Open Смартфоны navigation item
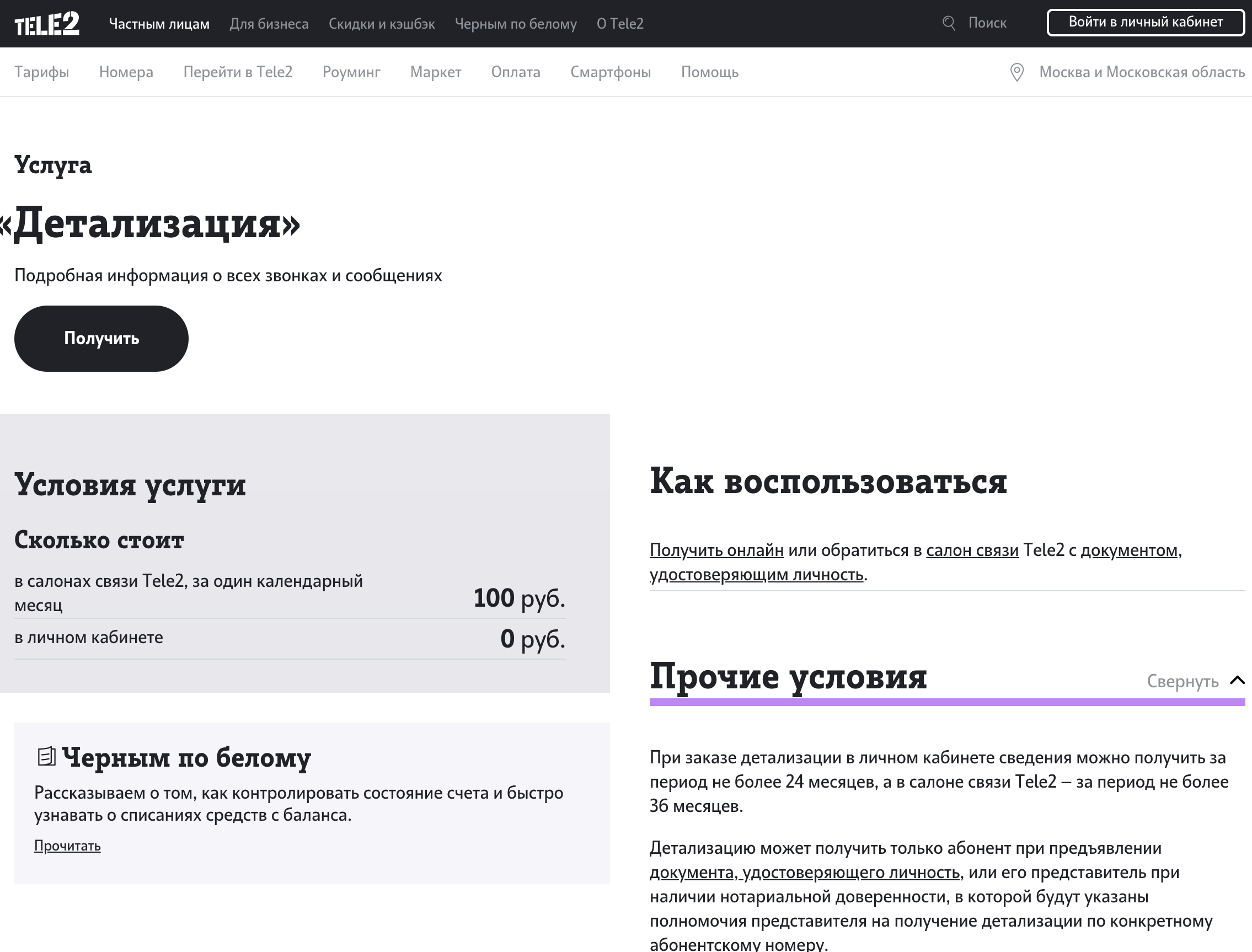This screenshot has height=952, width=1252. [611, 72]
